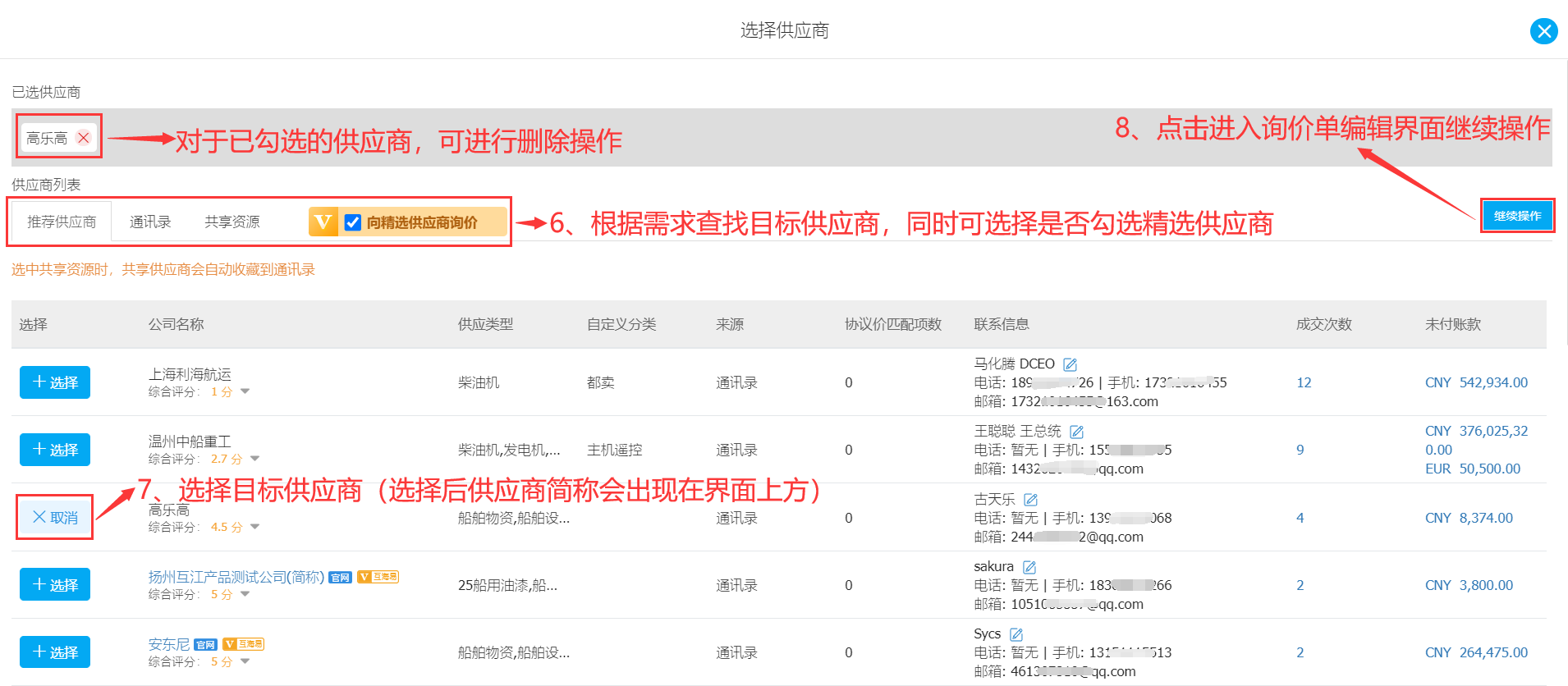Image resolution: width=1568 pixels, height=686 pixels.
Task: Edit contact 马化腾 DCEO
Action: (x=1070, y=364)
